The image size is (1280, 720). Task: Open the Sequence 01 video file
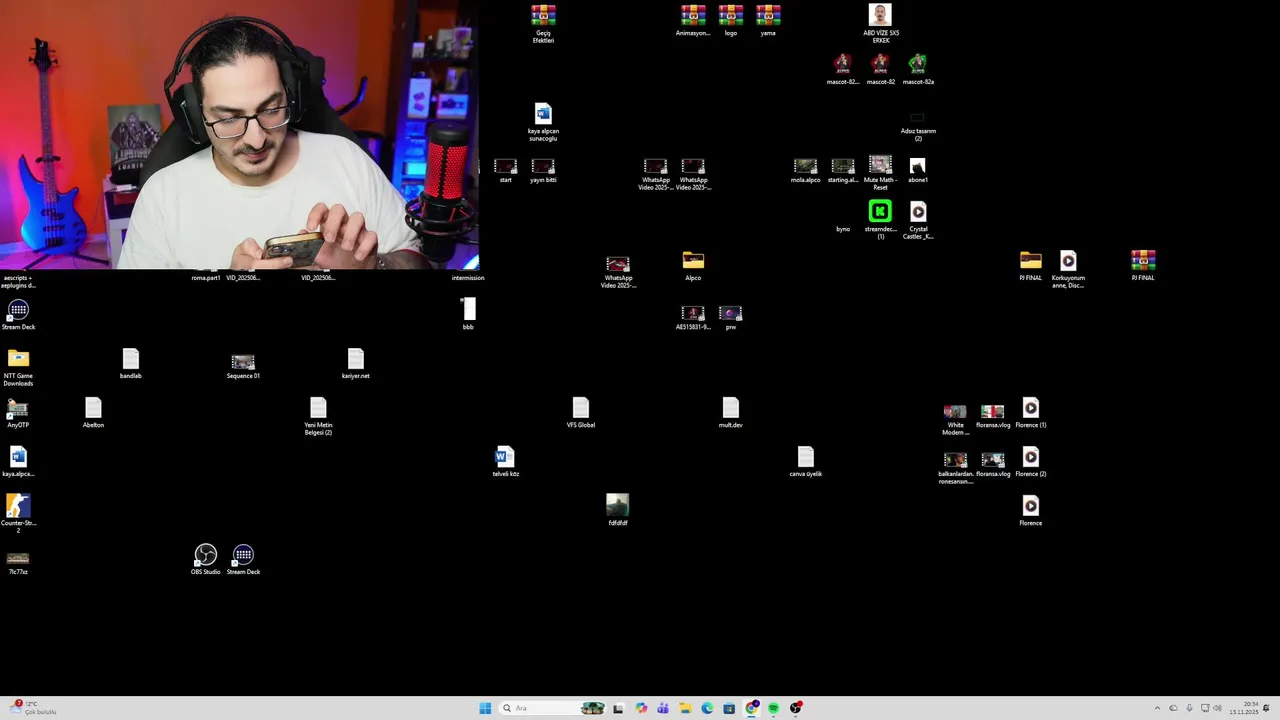(243, 362)
